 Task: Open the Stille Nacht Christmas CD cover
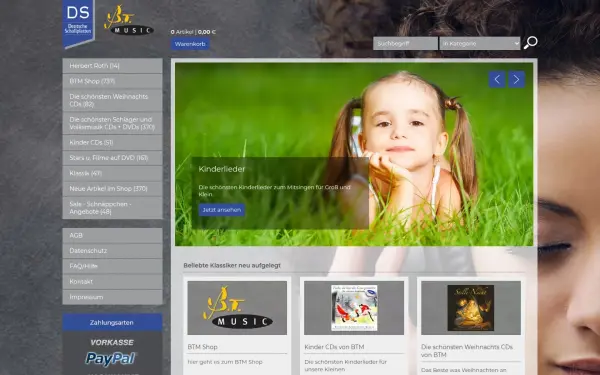(x=471, y=308)
